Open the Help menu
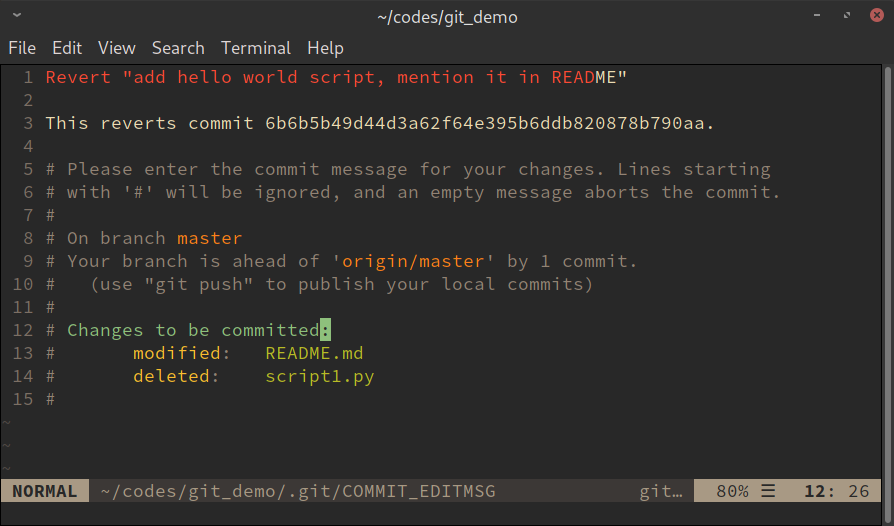The width and height of the screenshot is (894, 526). pos(326,48)
